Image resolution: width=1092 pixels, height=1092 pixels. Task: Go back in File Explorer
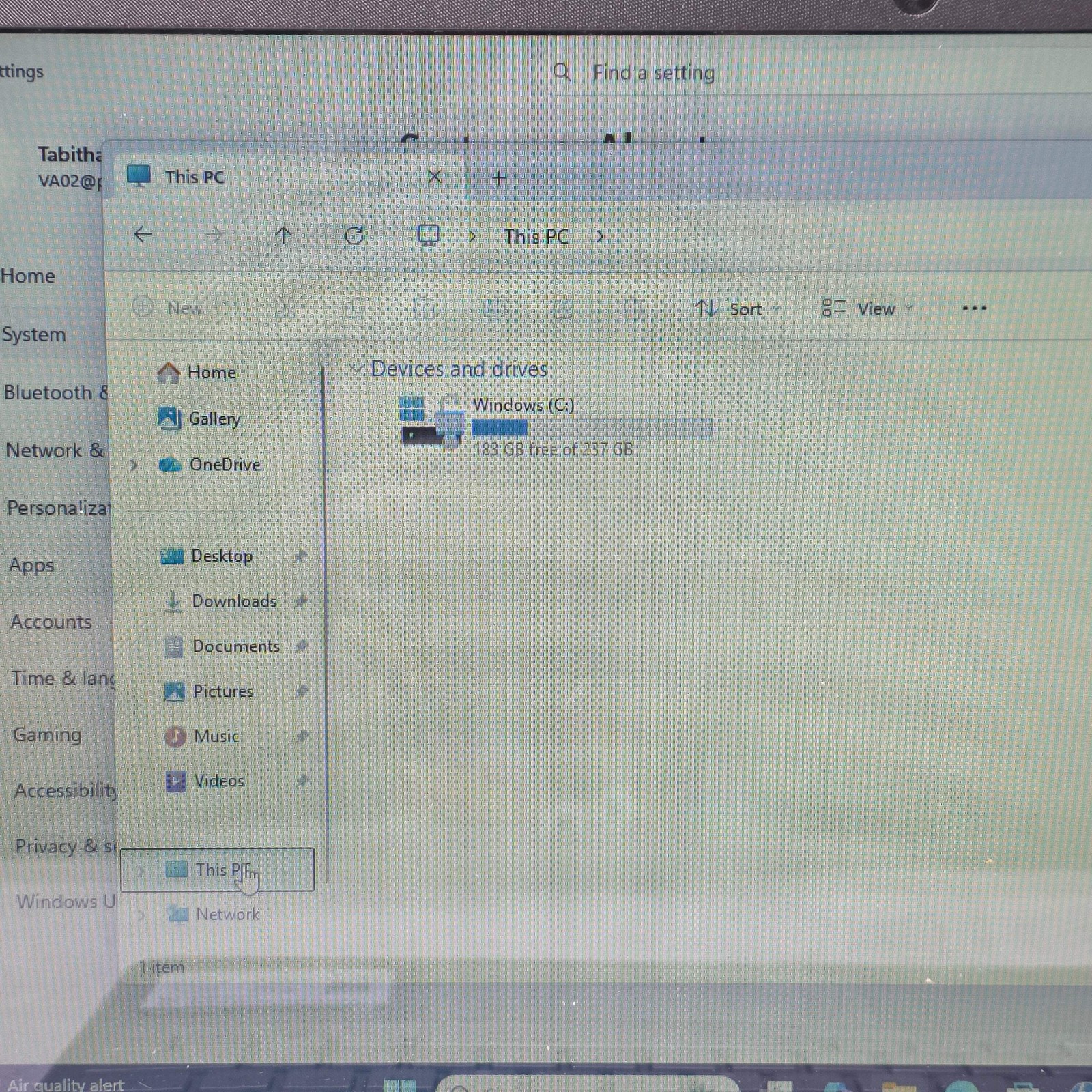coord(143,235)
